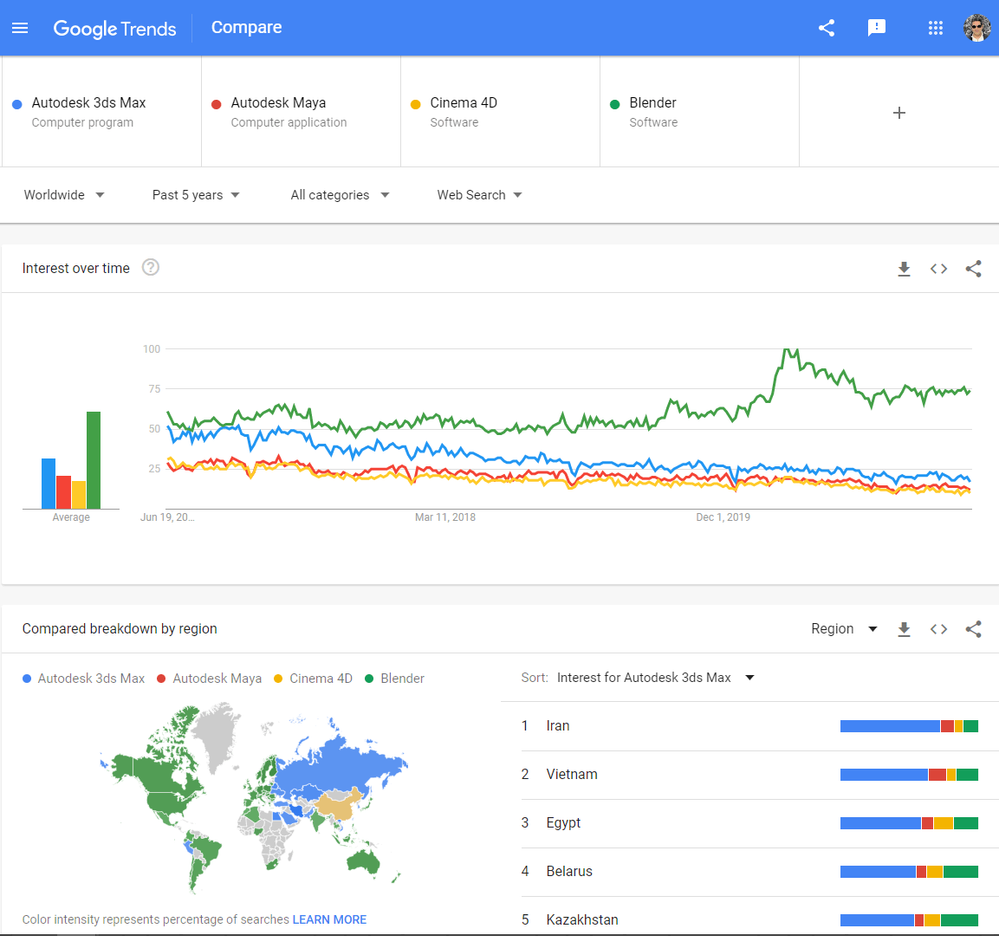Open the All categories dropdown
The image size is (999, 936).
pyautogui.click(x=340, y=195)
